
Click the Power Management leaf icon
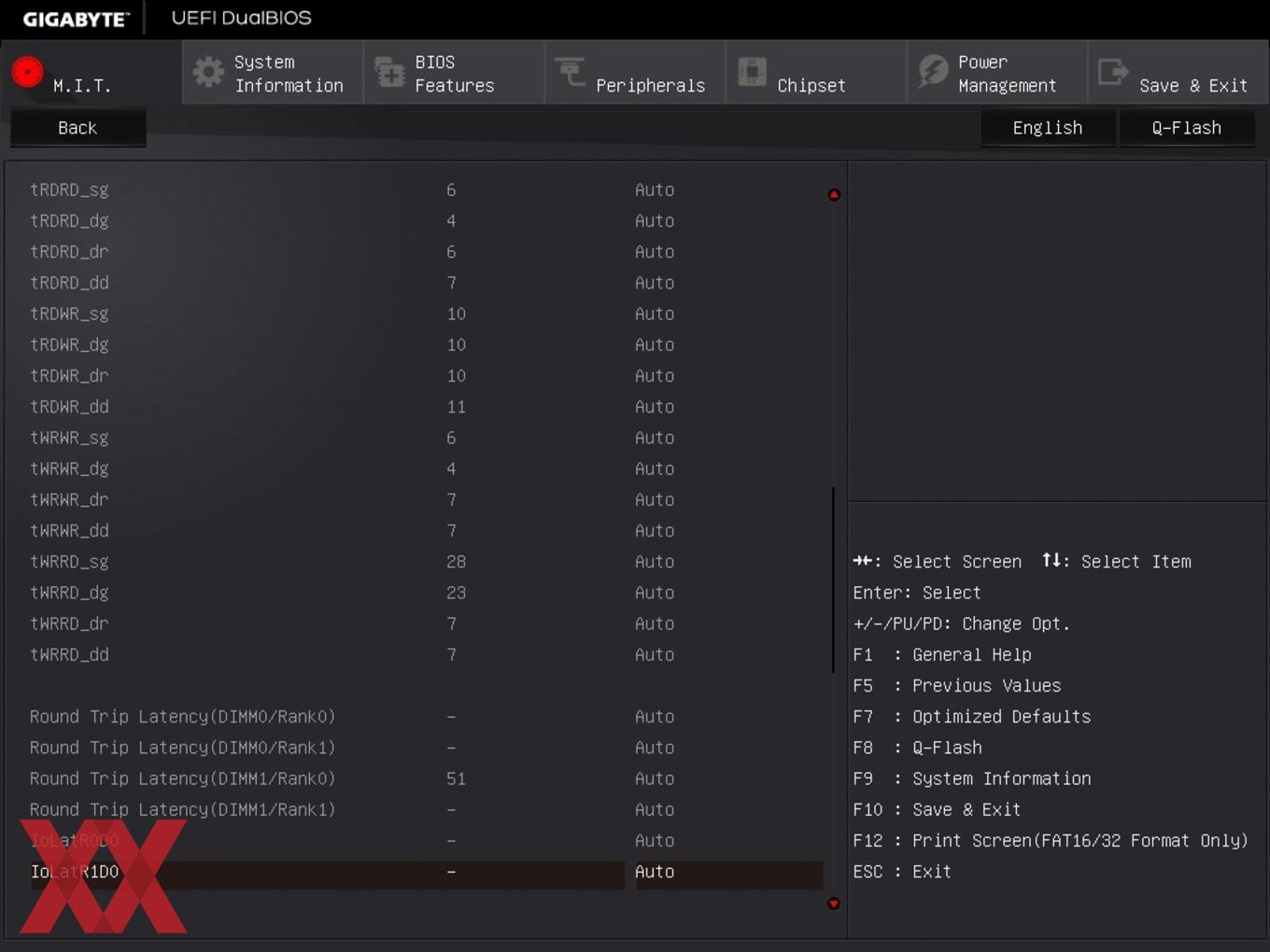pos(933,72)
